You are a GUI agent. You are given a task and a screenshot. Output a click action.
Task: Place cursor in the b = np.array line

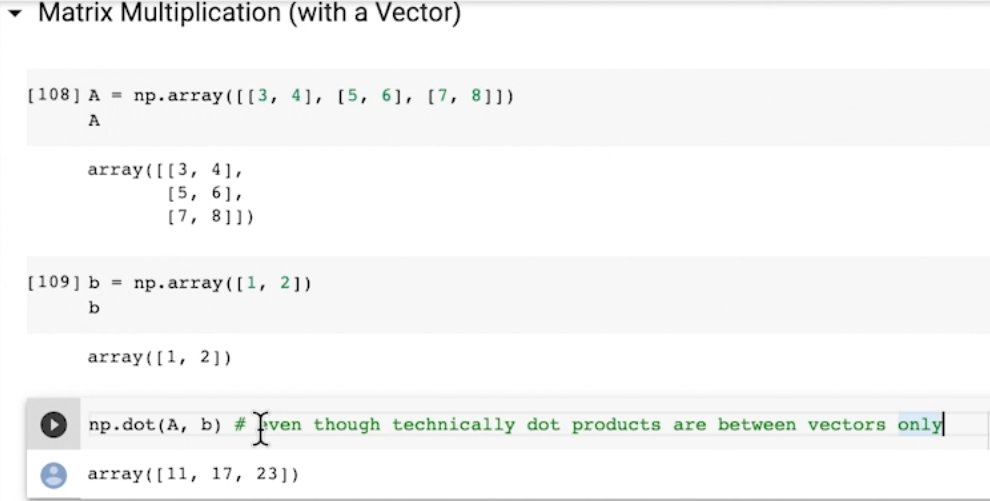(200, 283)
